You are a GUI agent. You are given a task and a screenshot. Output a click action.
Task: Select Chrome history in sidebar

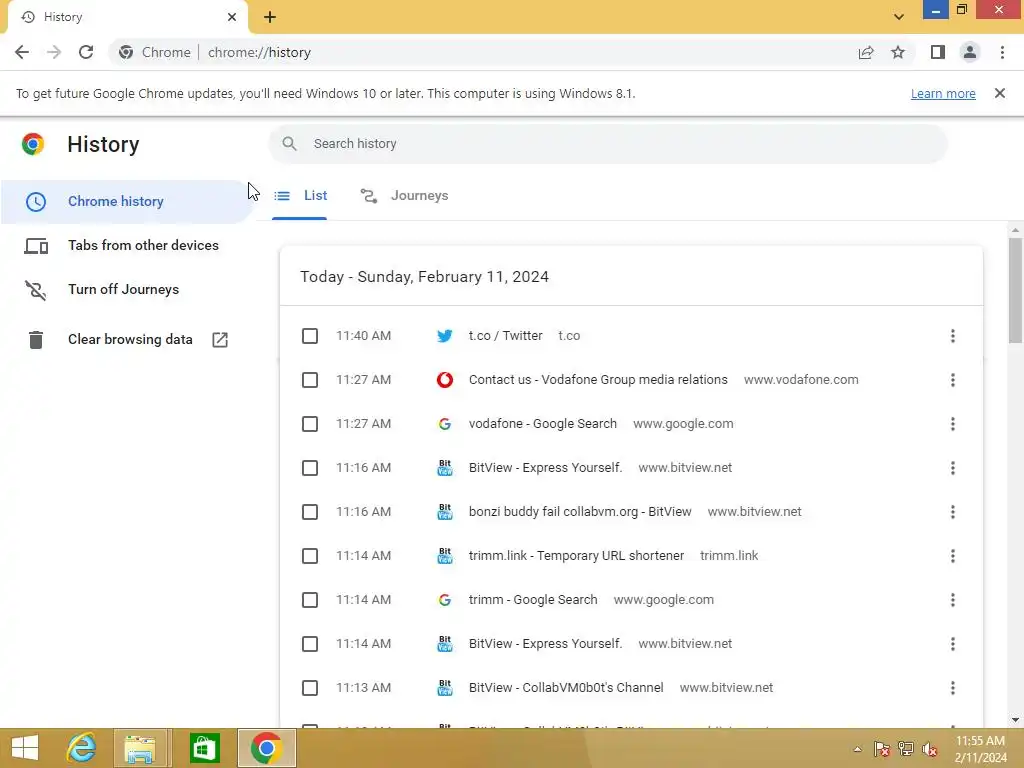[x=127, y=201]
